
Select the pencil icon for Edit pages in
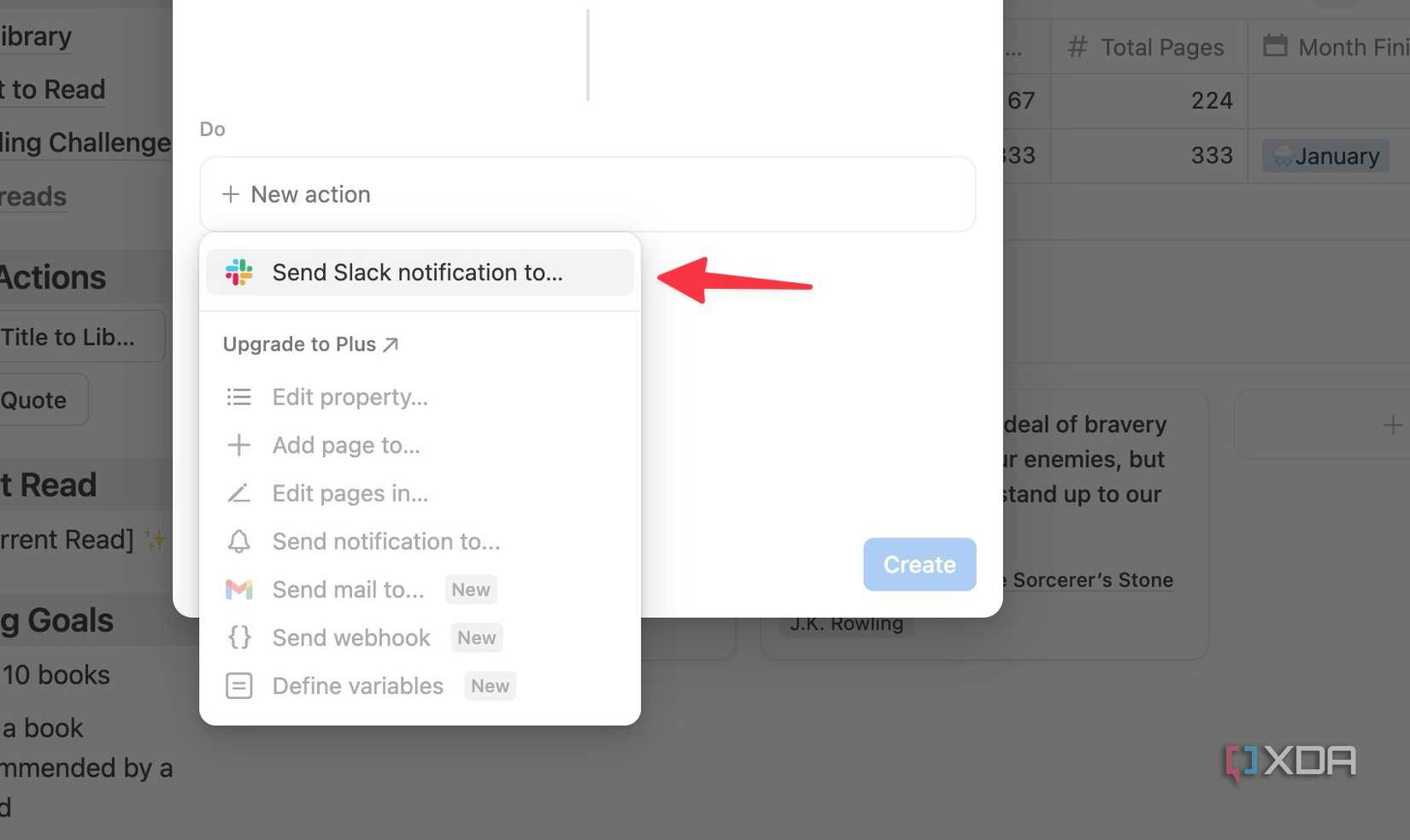click(x=239, y=493)
